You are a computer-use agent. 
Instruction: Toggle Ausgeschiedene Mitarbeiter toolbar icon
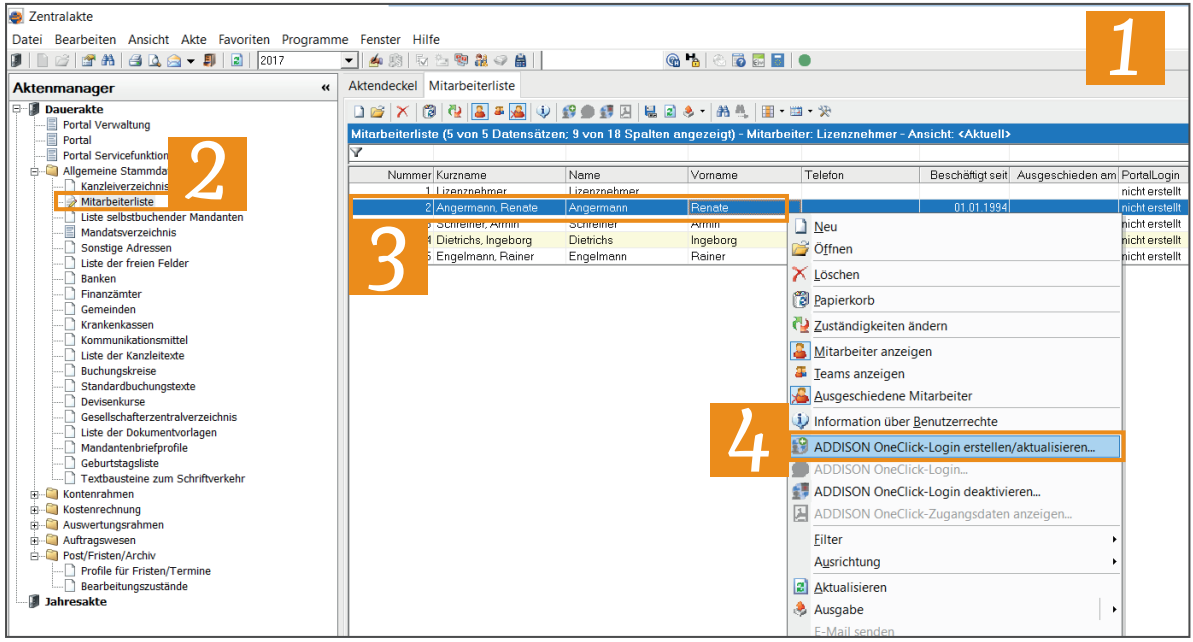517,112
